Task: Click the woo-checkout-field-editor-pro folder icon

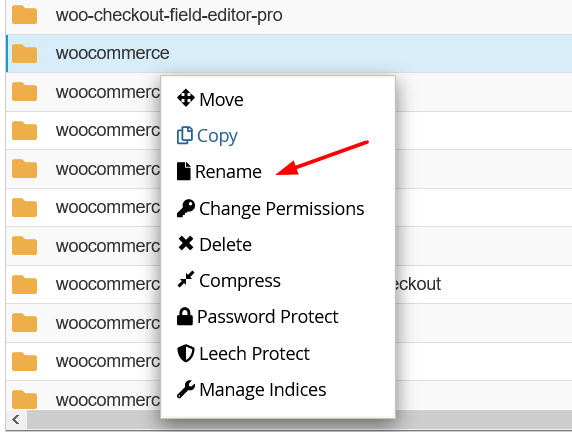Action: (x=24, y=15)
